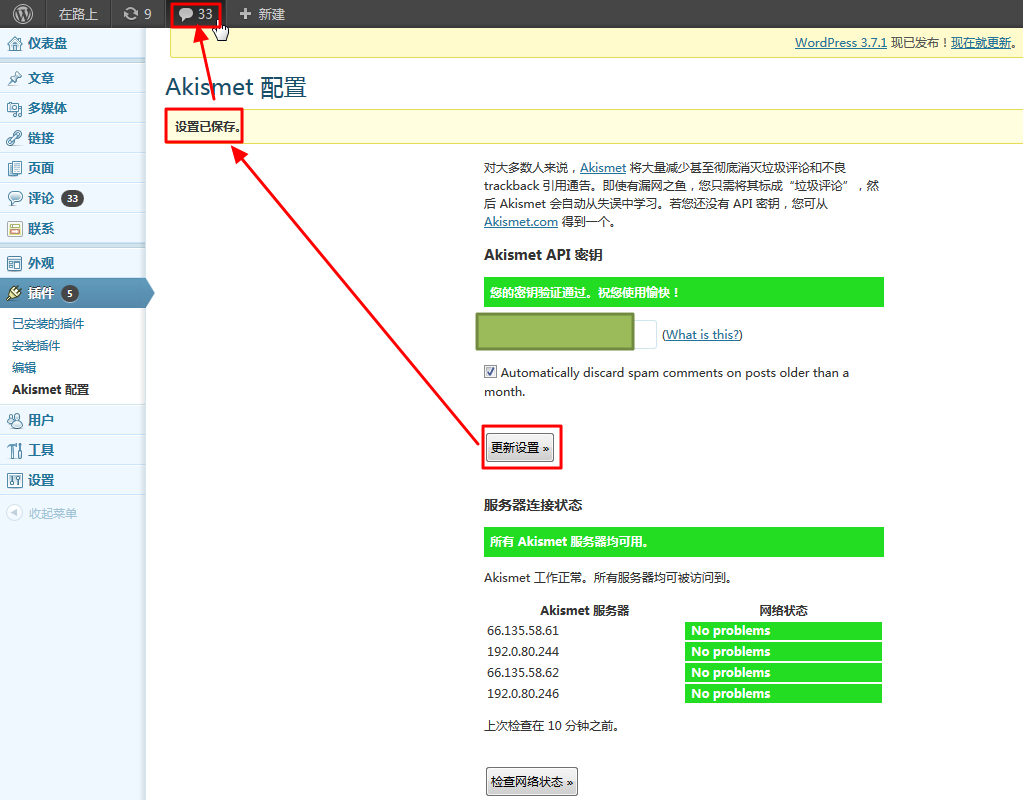Click the 仪表盘 home icon
This screenshot has height=800, width=1023.
coord(14,44)
